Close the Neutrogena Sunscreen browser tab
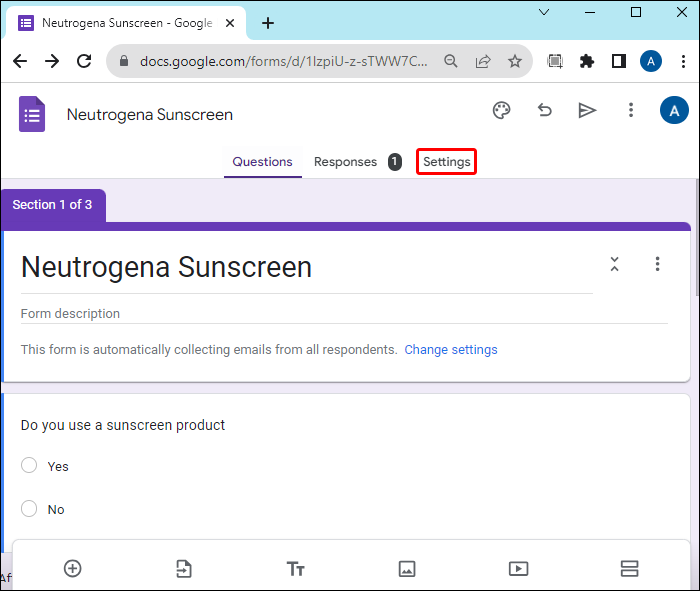This screenshot has height=591, width=700. point(230,23)
